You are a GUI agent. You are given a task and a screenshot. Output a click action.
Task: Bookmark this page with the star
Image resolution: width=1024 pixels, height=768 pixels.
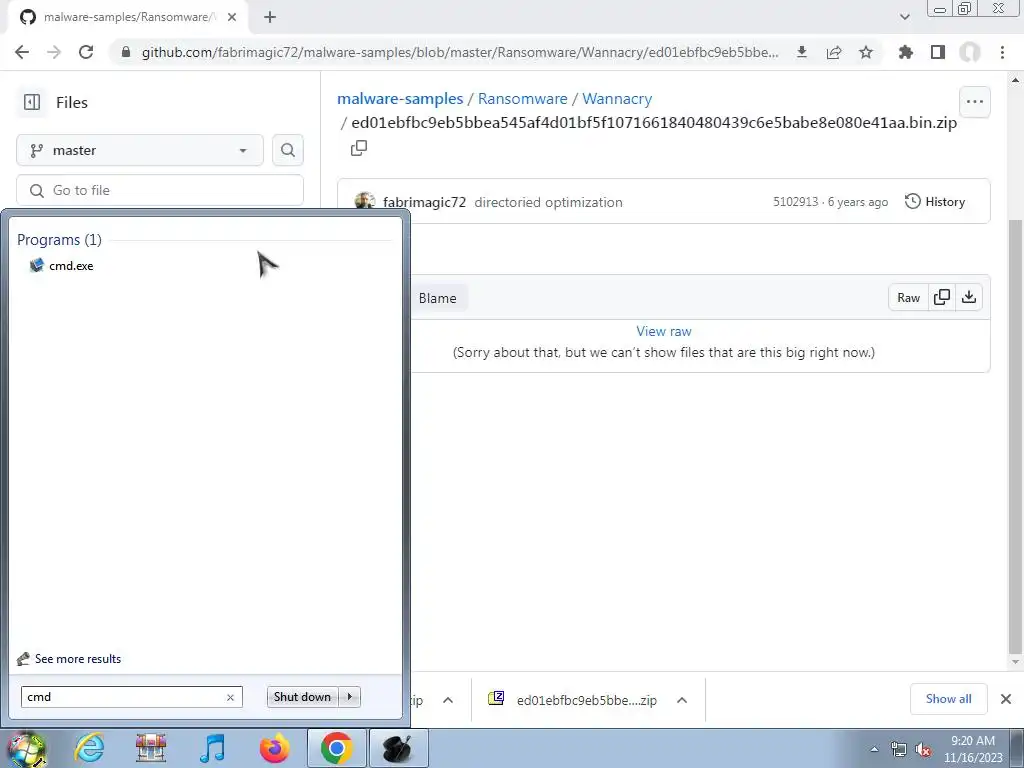(866, 52)
